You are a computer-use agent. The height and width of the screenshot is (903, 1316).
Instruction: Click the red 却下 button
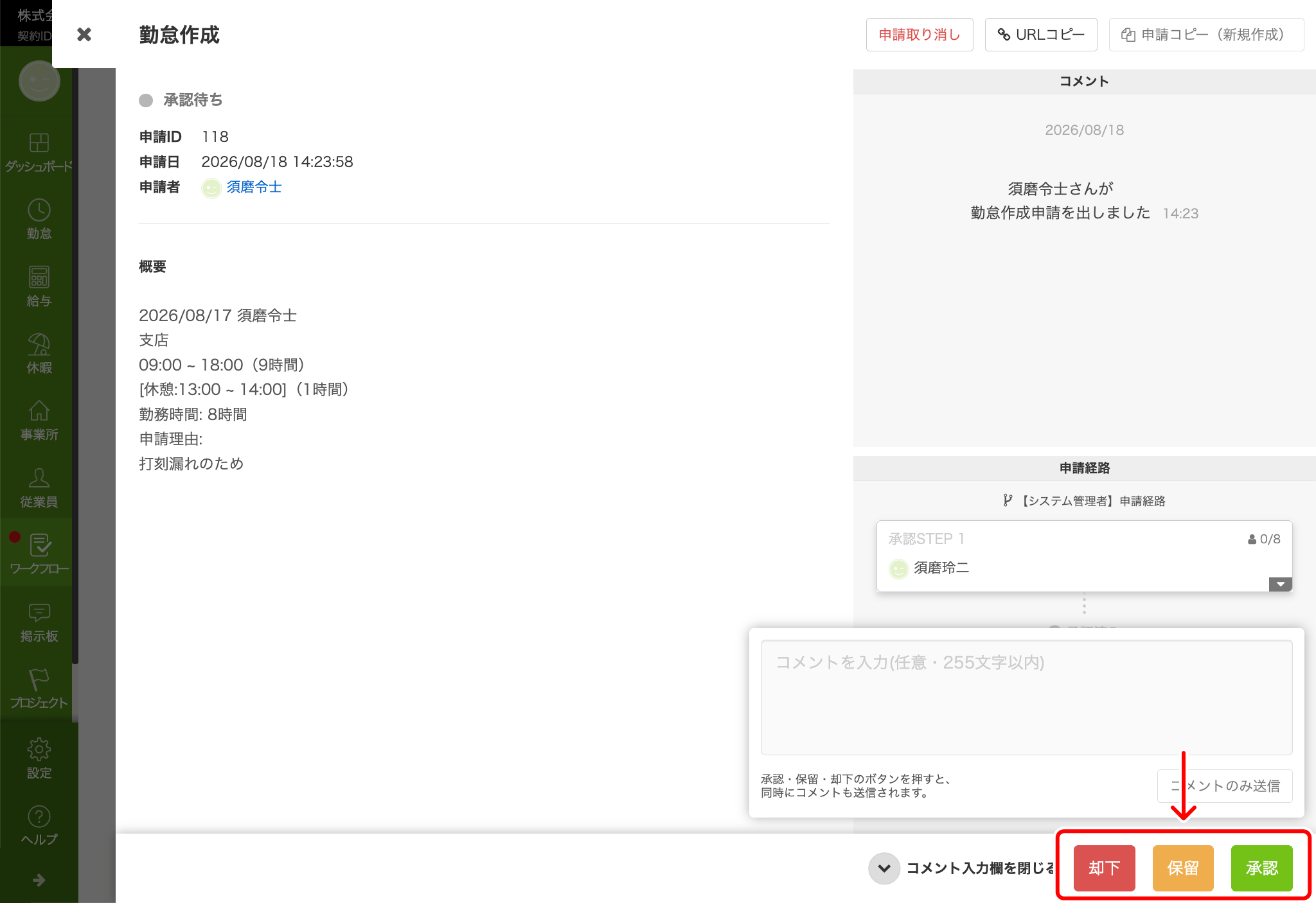(1104, 868)
